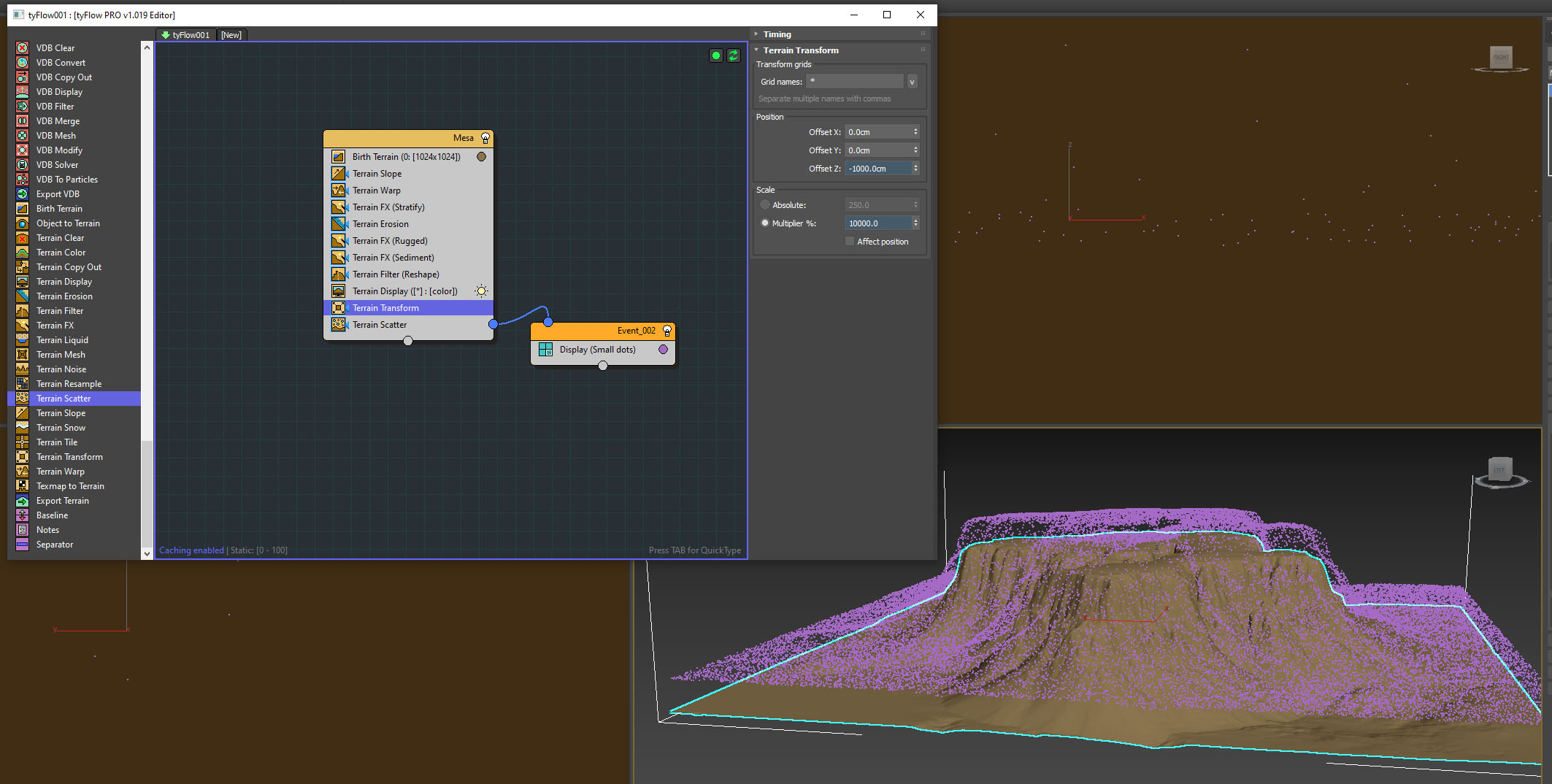Image resolution: width=1552 pixels, height=784 pixels.
Task: Click the Terrain Erosion icon in operator list
Action: click(x=23, y=296)
